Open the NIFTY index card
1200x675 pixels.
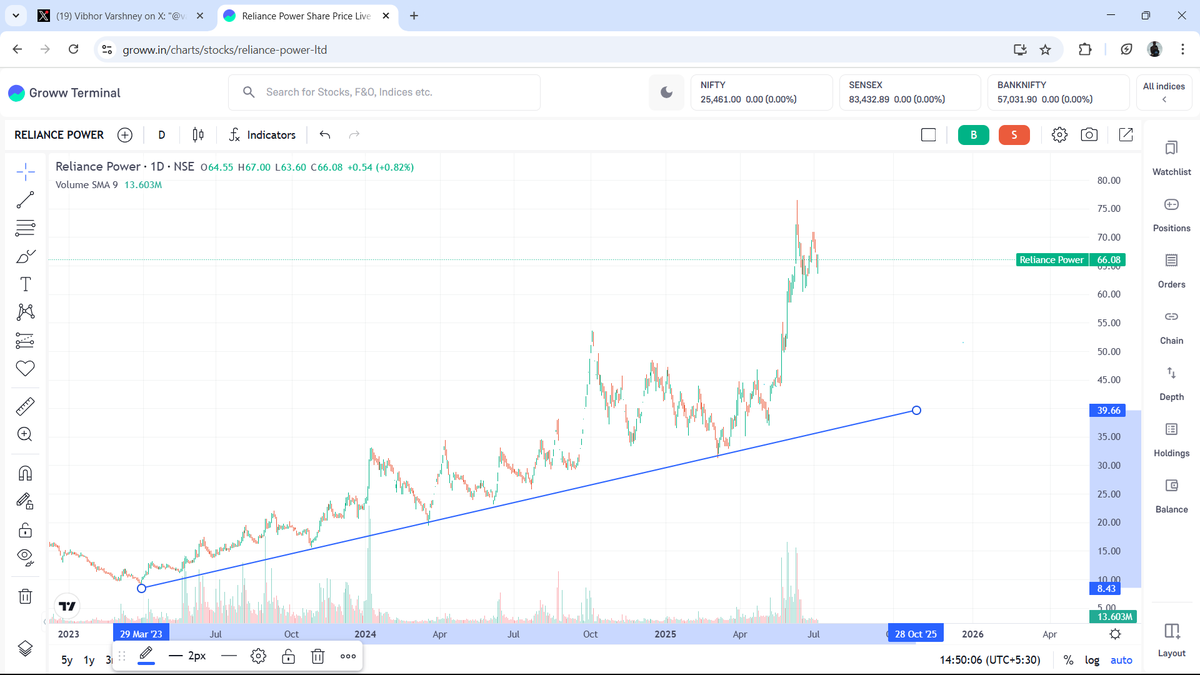pyautogui.click(x=762, y=92)
